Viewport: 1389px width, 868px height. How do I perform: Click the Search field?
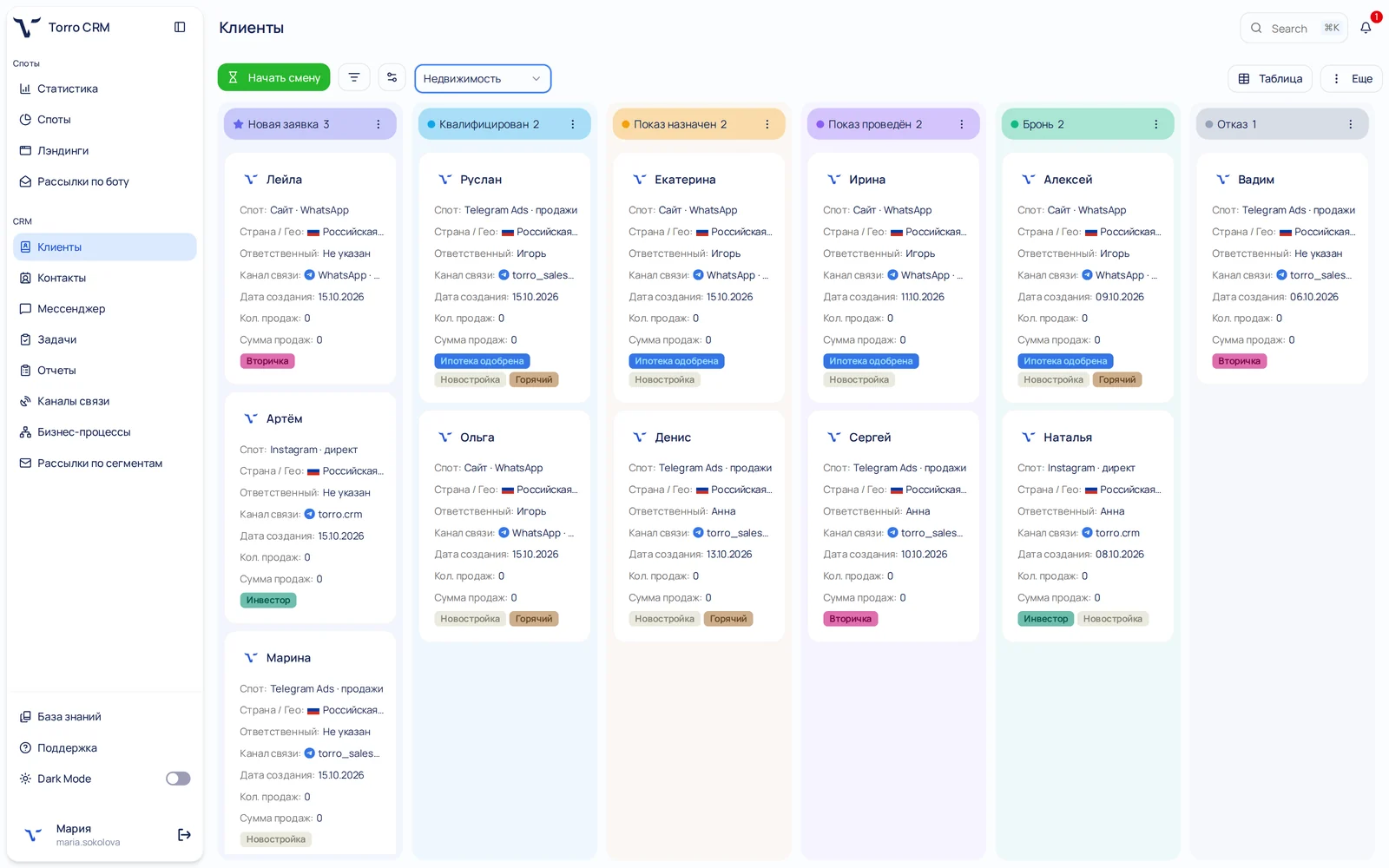tap(1294, 28)
